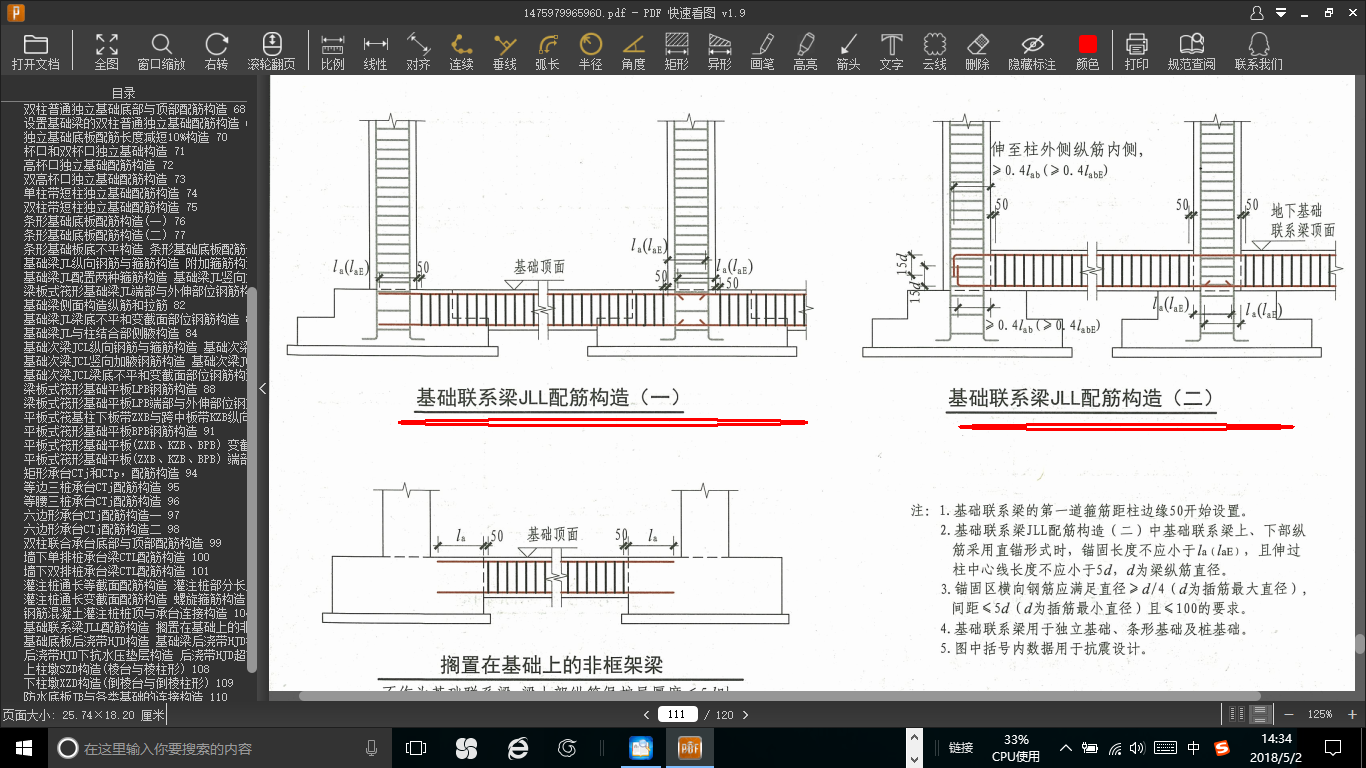Screen dimensions: 1366x768
Task: Open 高杯口独立基础配筋构造 72 entry
Action: tap(97, 165)
